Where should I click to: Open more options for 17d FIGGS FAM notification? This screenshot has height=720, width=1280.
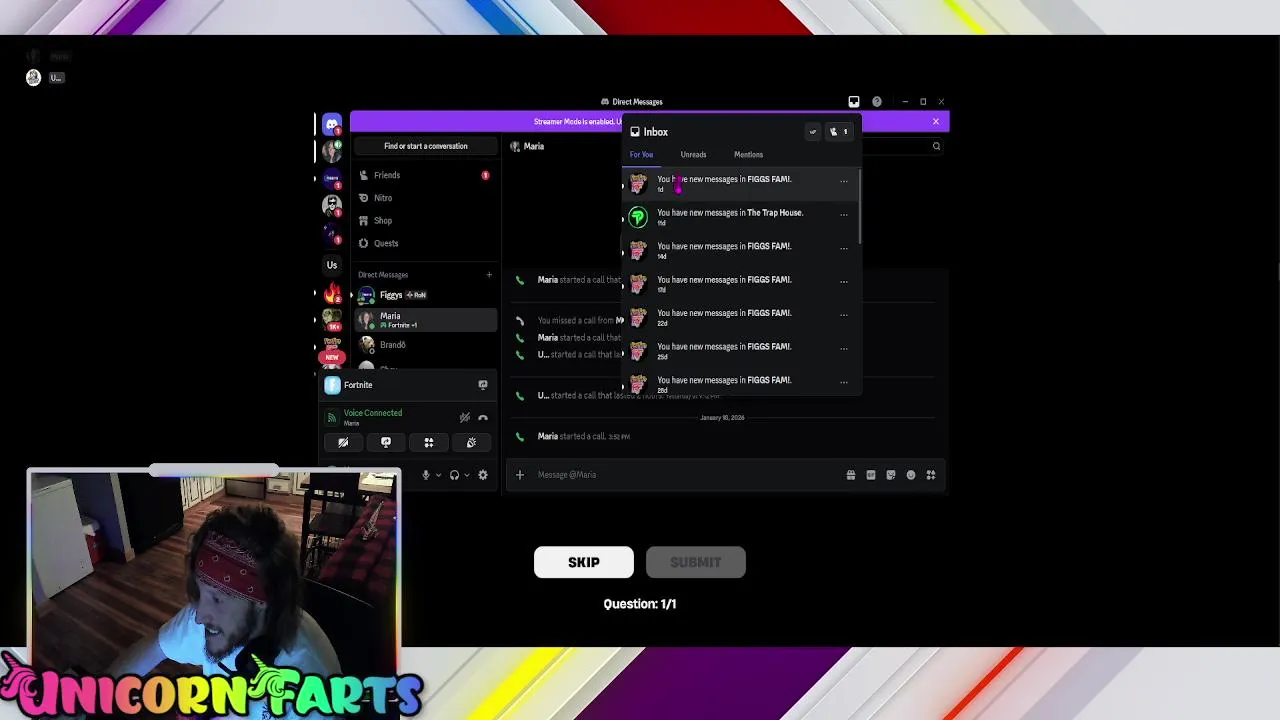[844, 281]
